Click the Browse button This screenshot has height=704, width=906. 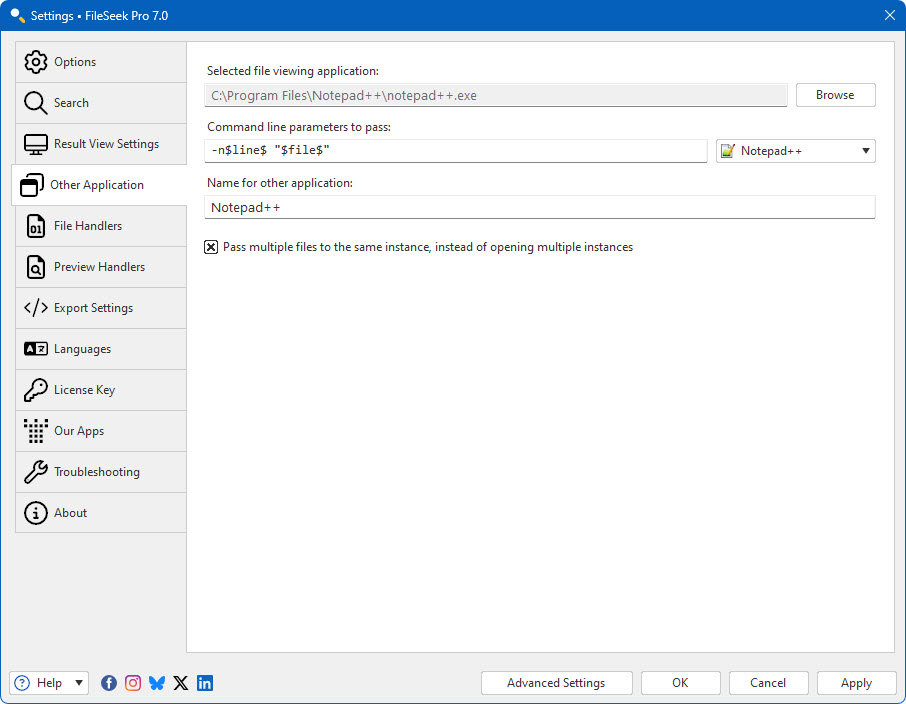pos(835,95)
